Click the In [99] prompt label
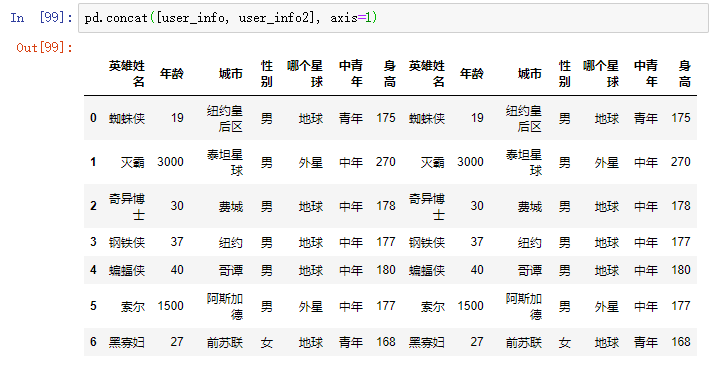The image size is (722, 365). click(41, 17)
